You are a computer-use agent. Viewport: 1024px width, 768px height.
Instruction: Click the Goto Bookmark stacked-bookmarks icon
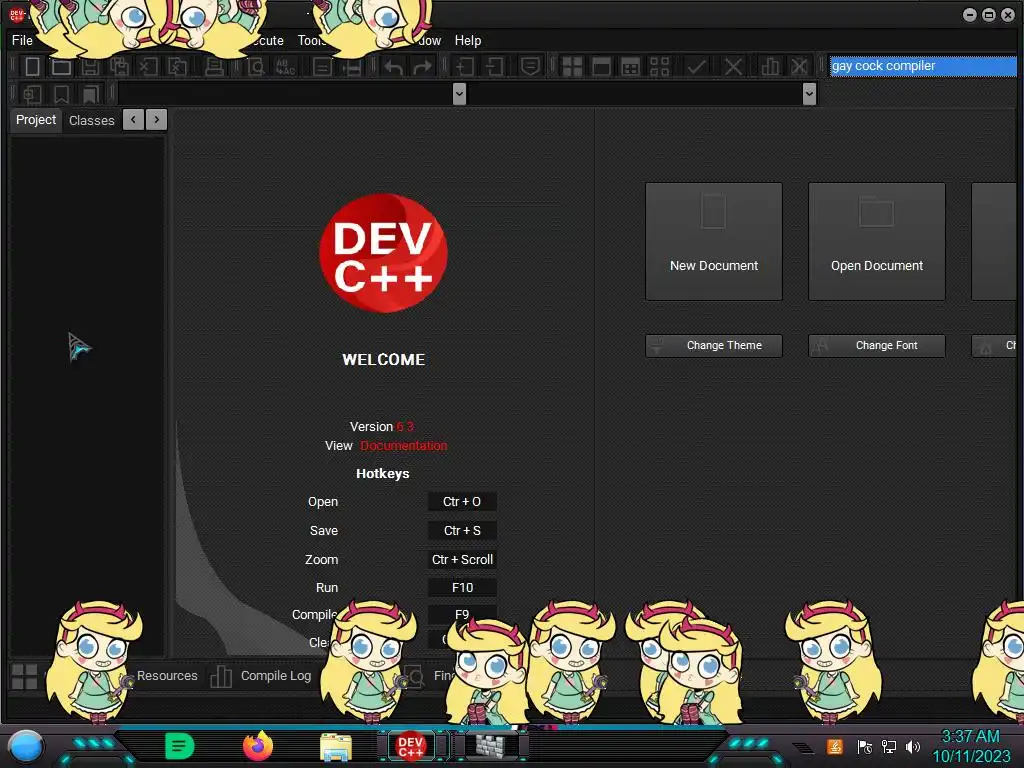(90, 95)
